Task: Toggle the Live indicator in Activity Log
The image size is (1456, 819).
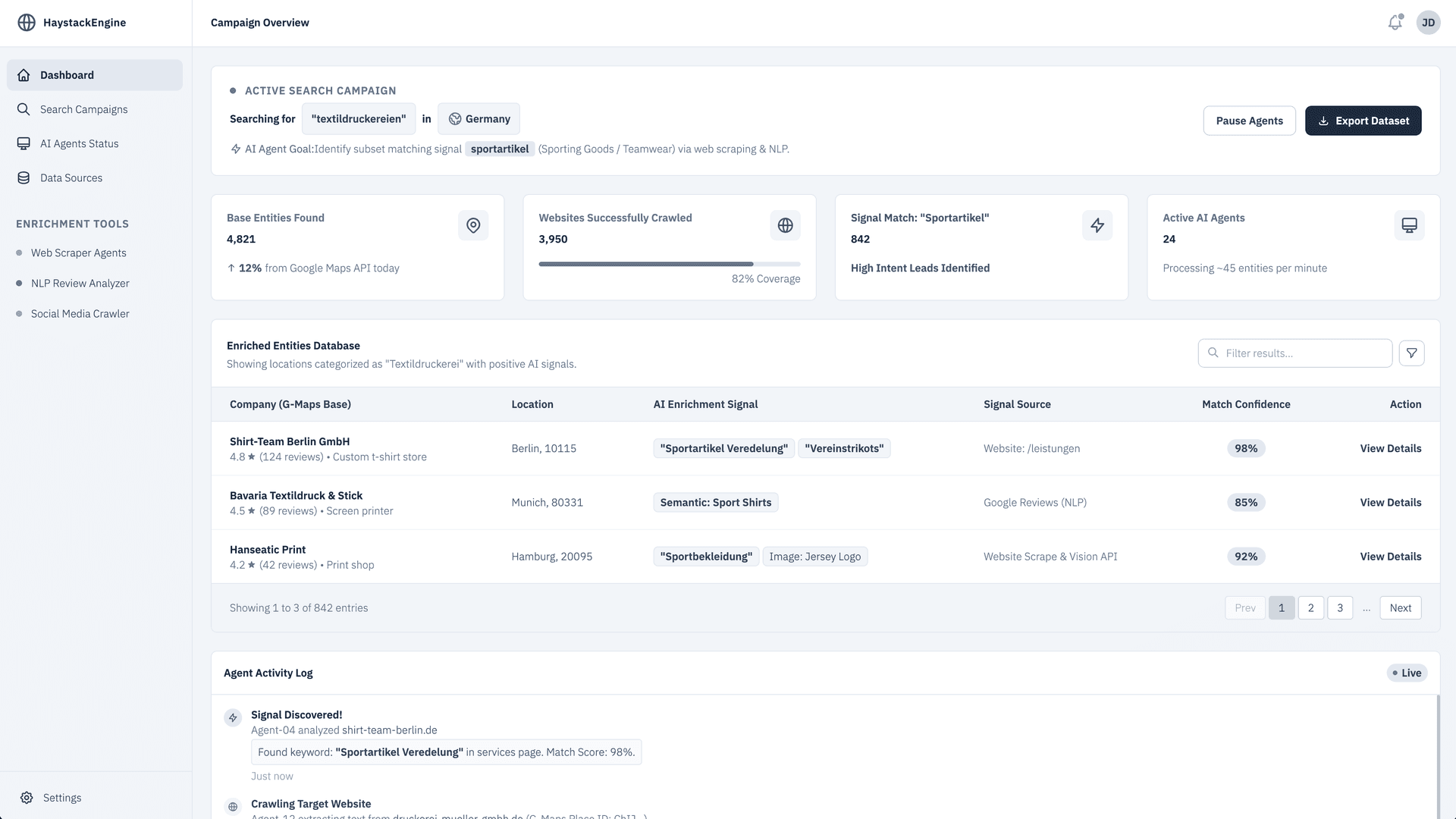Action: click(x=1407, y=673)
